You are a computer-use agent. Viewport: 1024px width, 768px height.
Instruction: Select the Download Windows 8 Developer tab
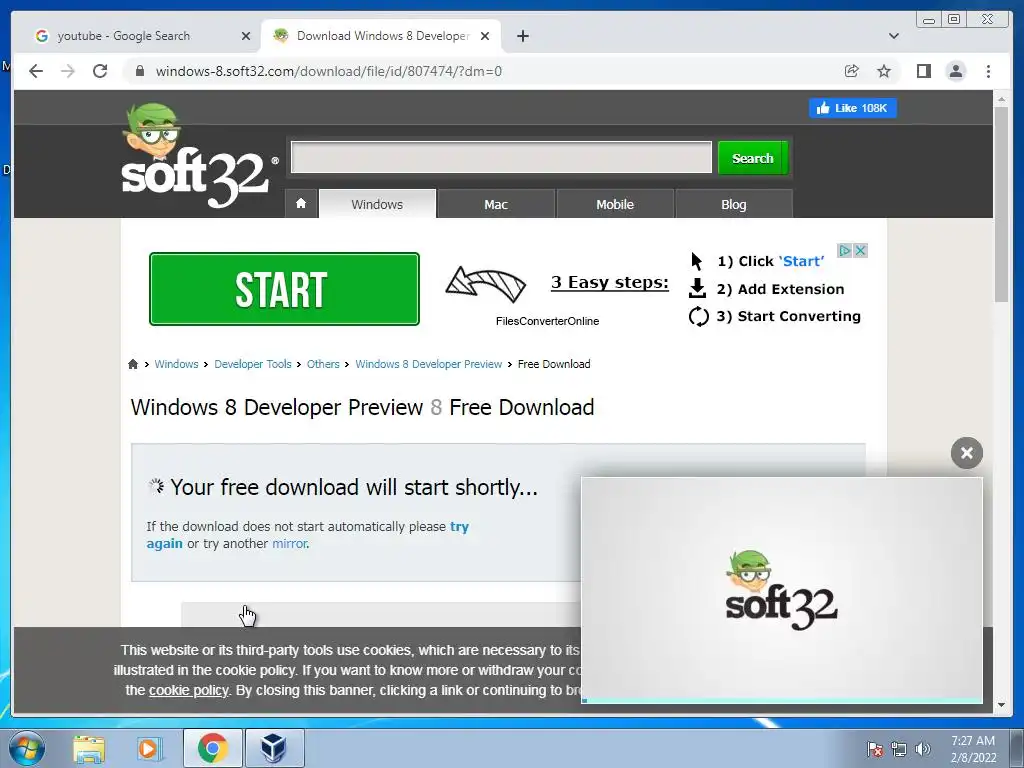(x=381, y=36)
